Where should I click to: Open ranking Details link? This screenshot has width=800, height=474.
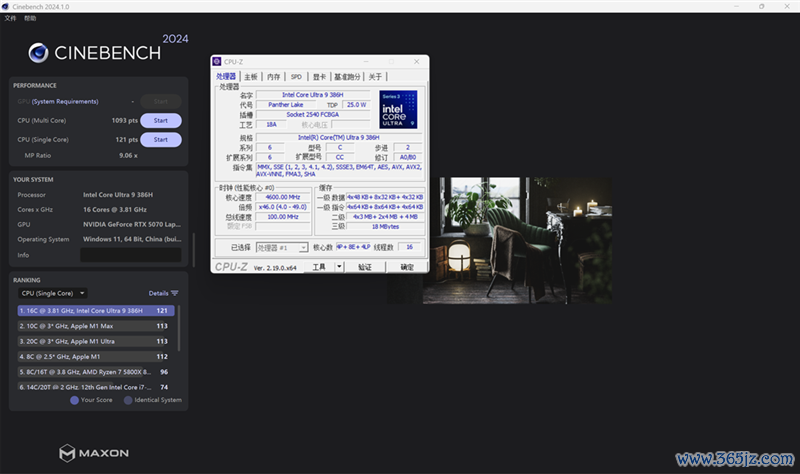tap(158, 293)
